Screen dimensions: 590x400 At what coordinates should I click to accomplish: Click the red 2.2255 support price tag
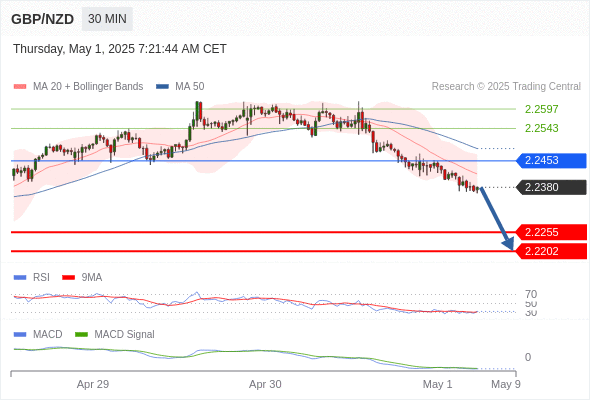click(x=551, y=232)
